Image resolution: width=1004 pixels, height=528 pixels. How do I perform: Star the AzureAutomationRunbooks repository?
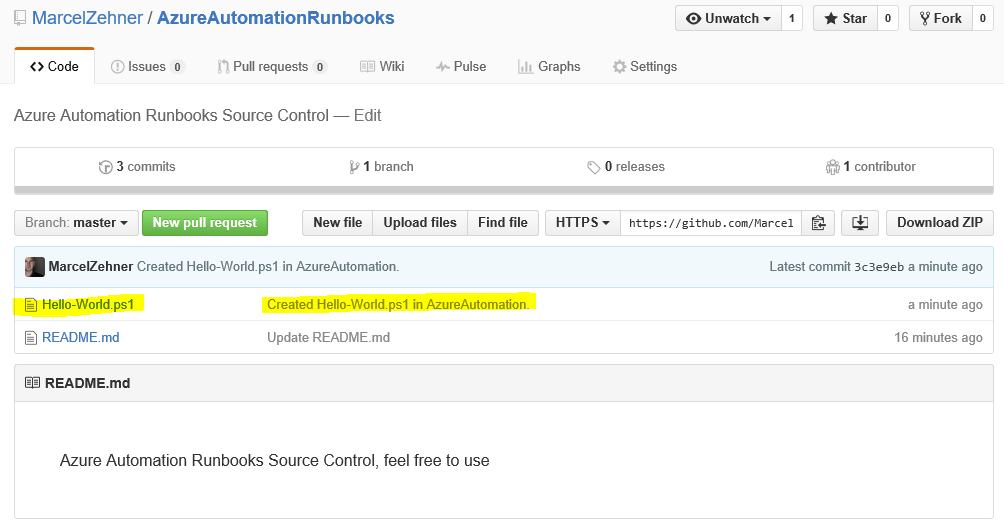[844, 18]
